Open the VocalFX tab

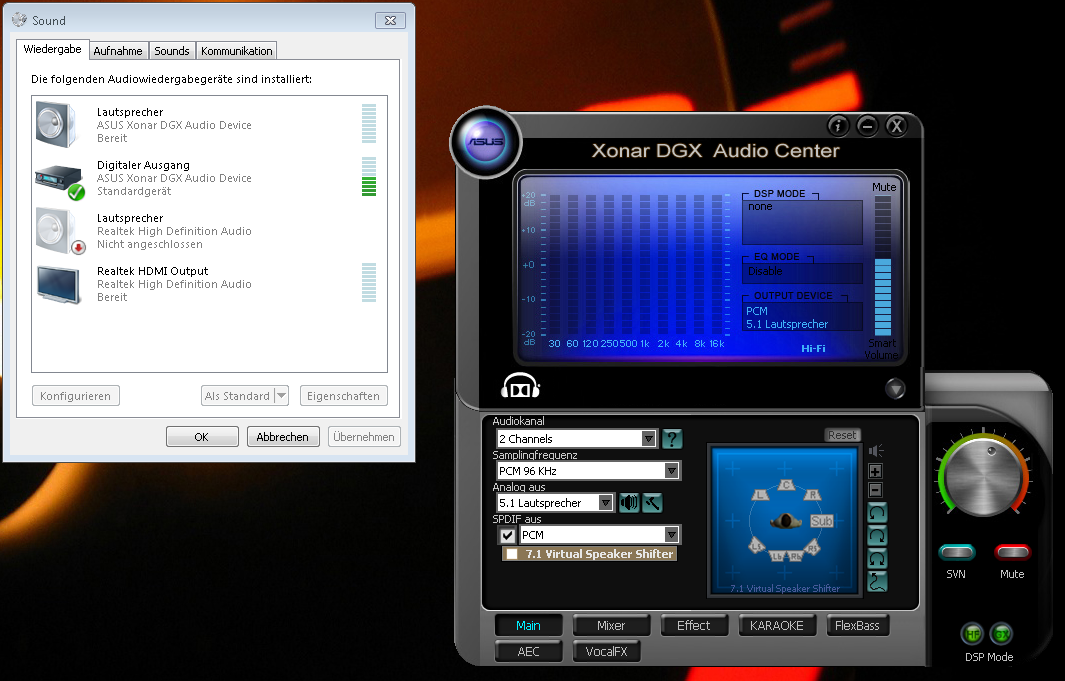(x=606, y=651)
